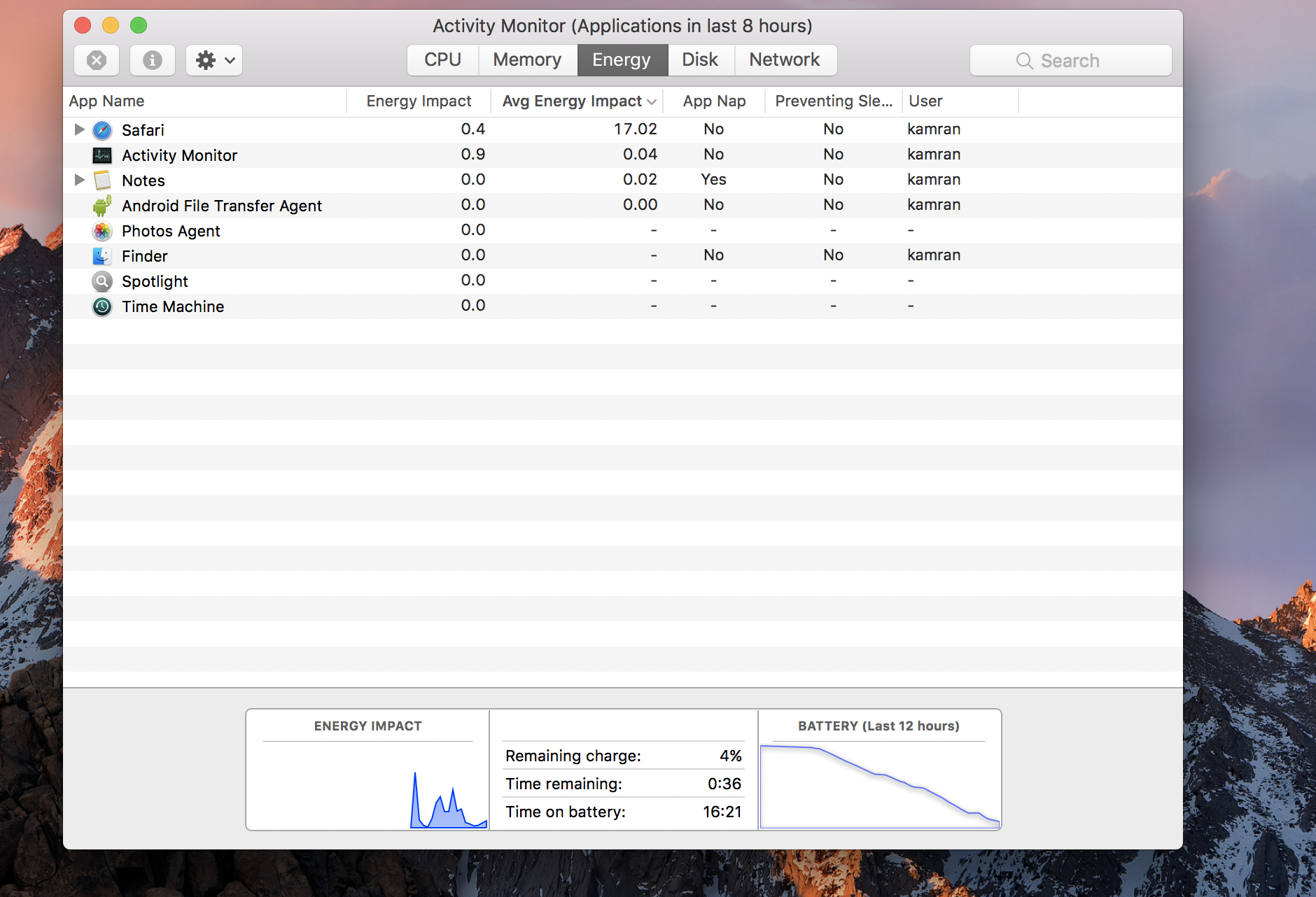Click the green zoom window button

click(x=139, y=26)
